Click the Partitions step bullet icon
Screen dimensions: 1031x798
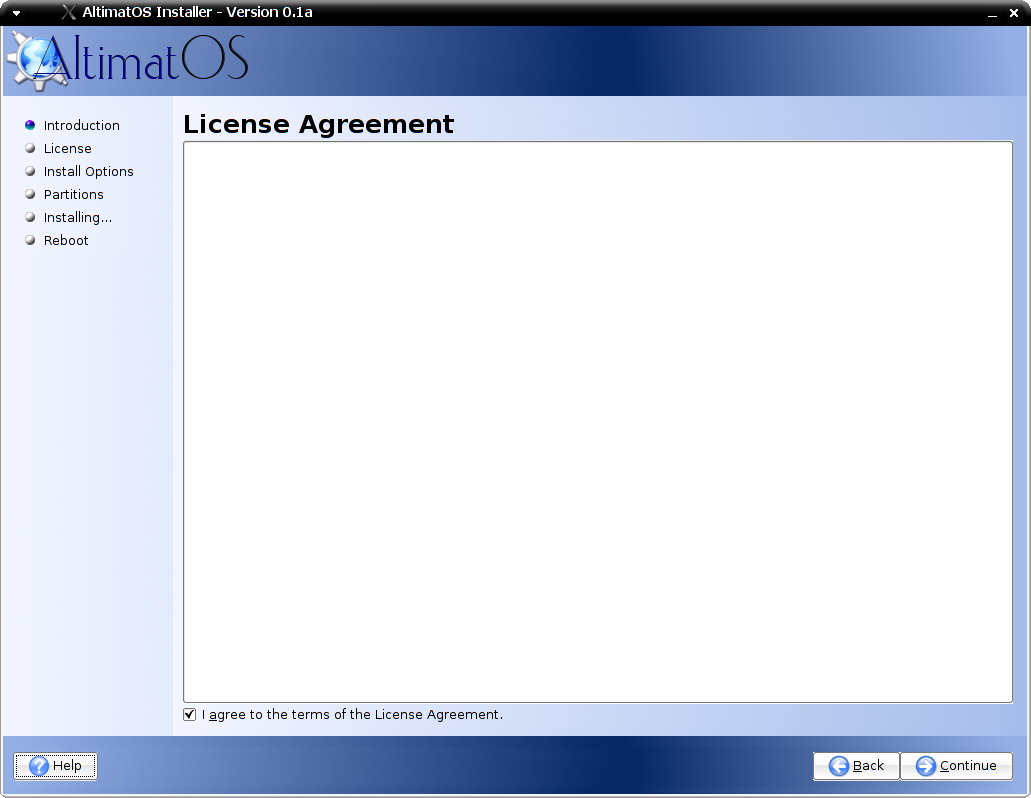30,194
